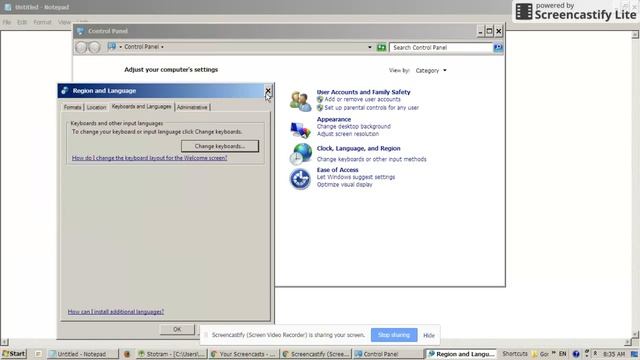This screenshot has width=640, height=360.
Task: Open the Welcome screen keyboard layout help link
Action: tap(149, 158)
